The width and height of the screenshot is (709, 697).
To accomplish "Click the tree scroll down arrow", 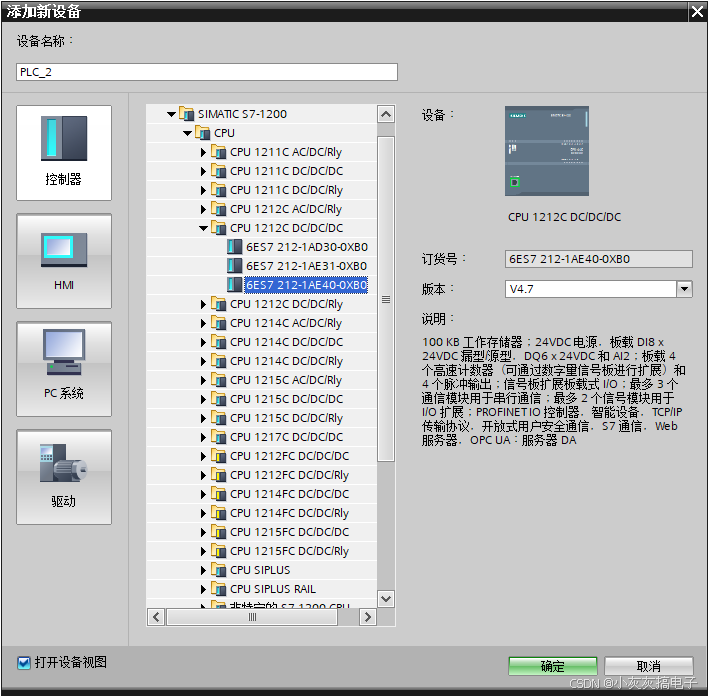I will pos(386,599).
